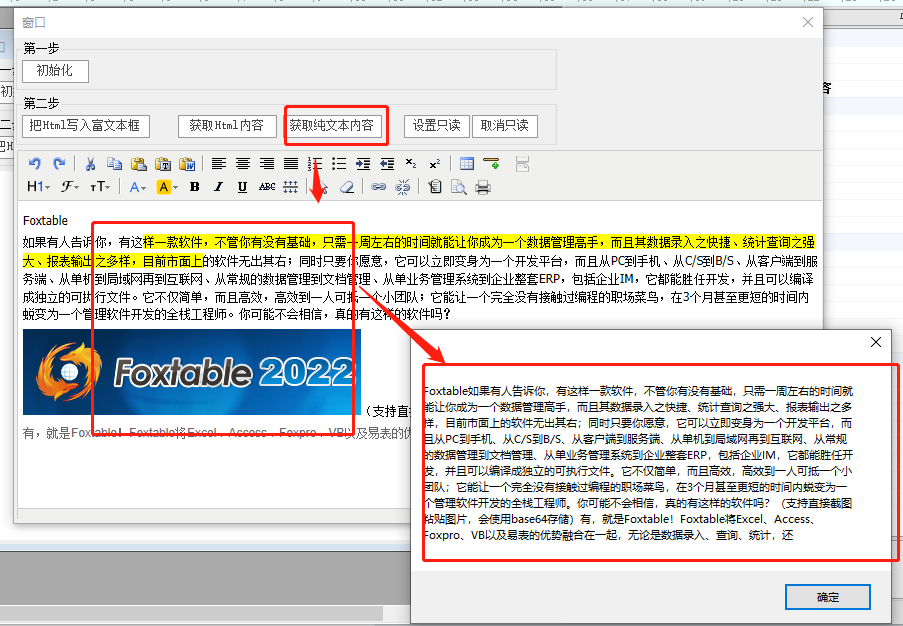
Task: Preview the document with the magnifier icon
Action: click(x=459, y=187)
